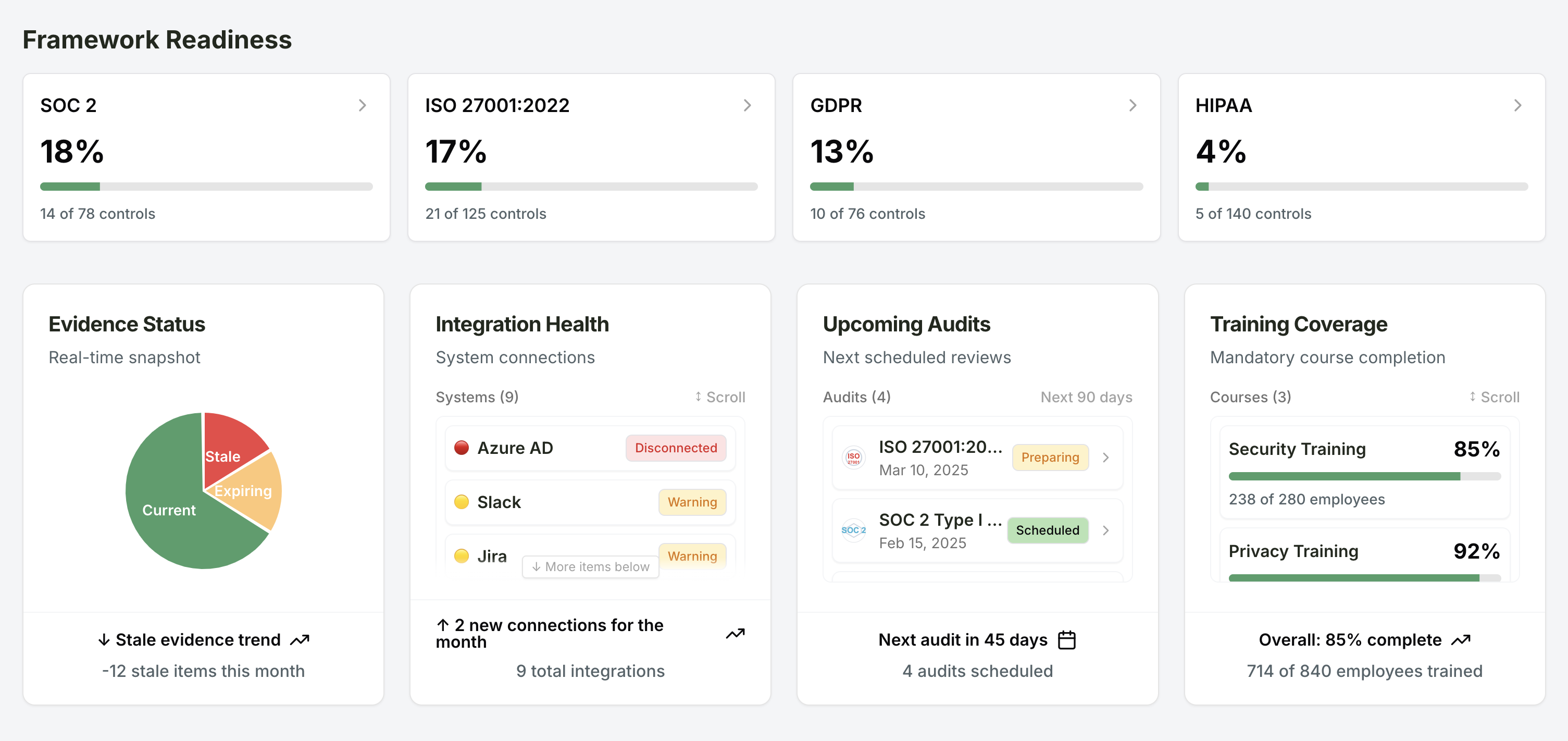Expand the ISO 27001 audit entry chevron

(x=1106, y=458)
